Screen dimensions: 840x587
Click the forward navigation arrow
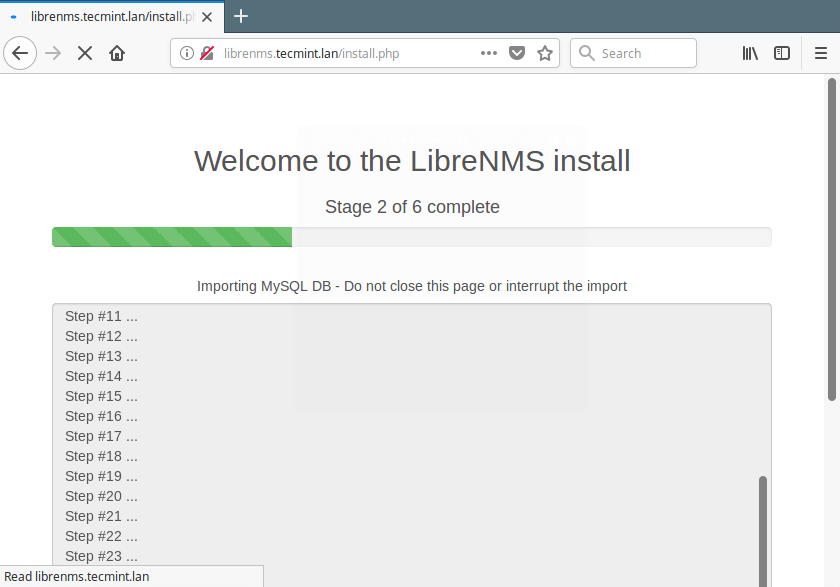(x=53, y=53)
